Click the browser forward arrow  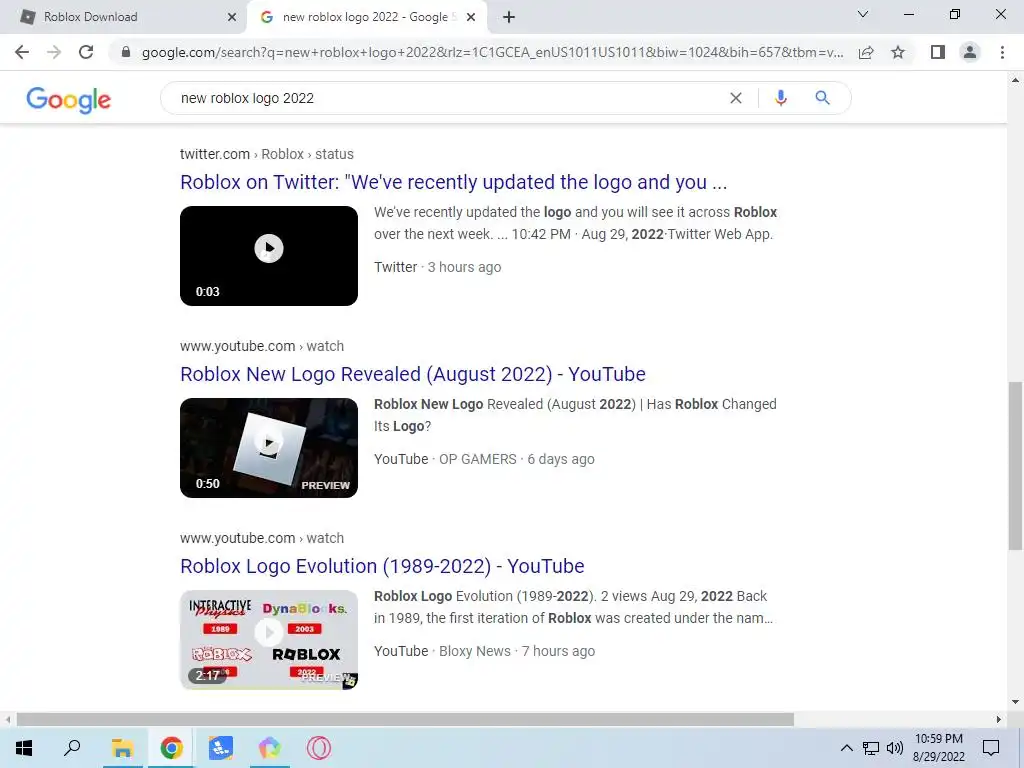(x=54, y=52)
